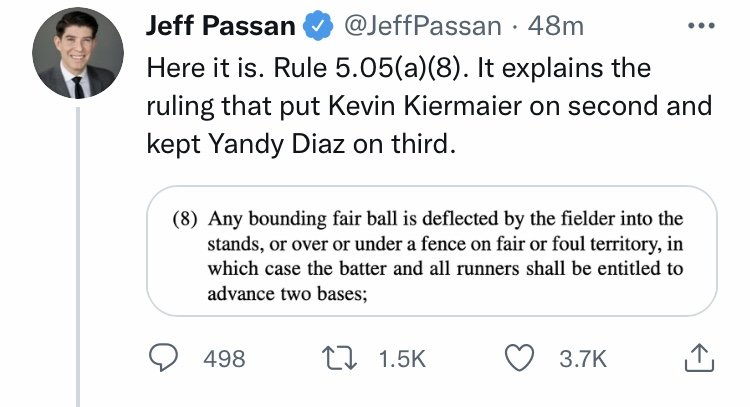The height and width of the screenshot is (407, 750).
Task: Select the tweet text about Rule 5.05(a)(8)
Action: tap(429, 106)
